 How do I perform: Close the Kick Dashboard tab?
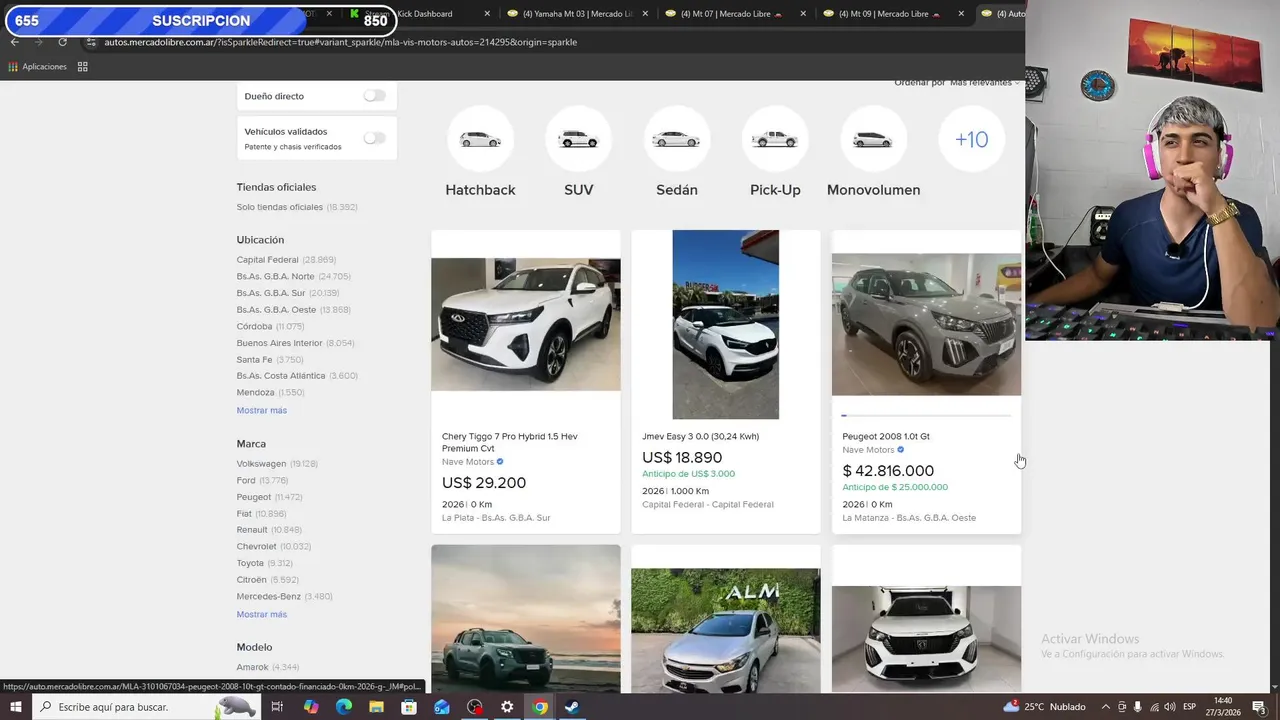click(x=487, y=14)
